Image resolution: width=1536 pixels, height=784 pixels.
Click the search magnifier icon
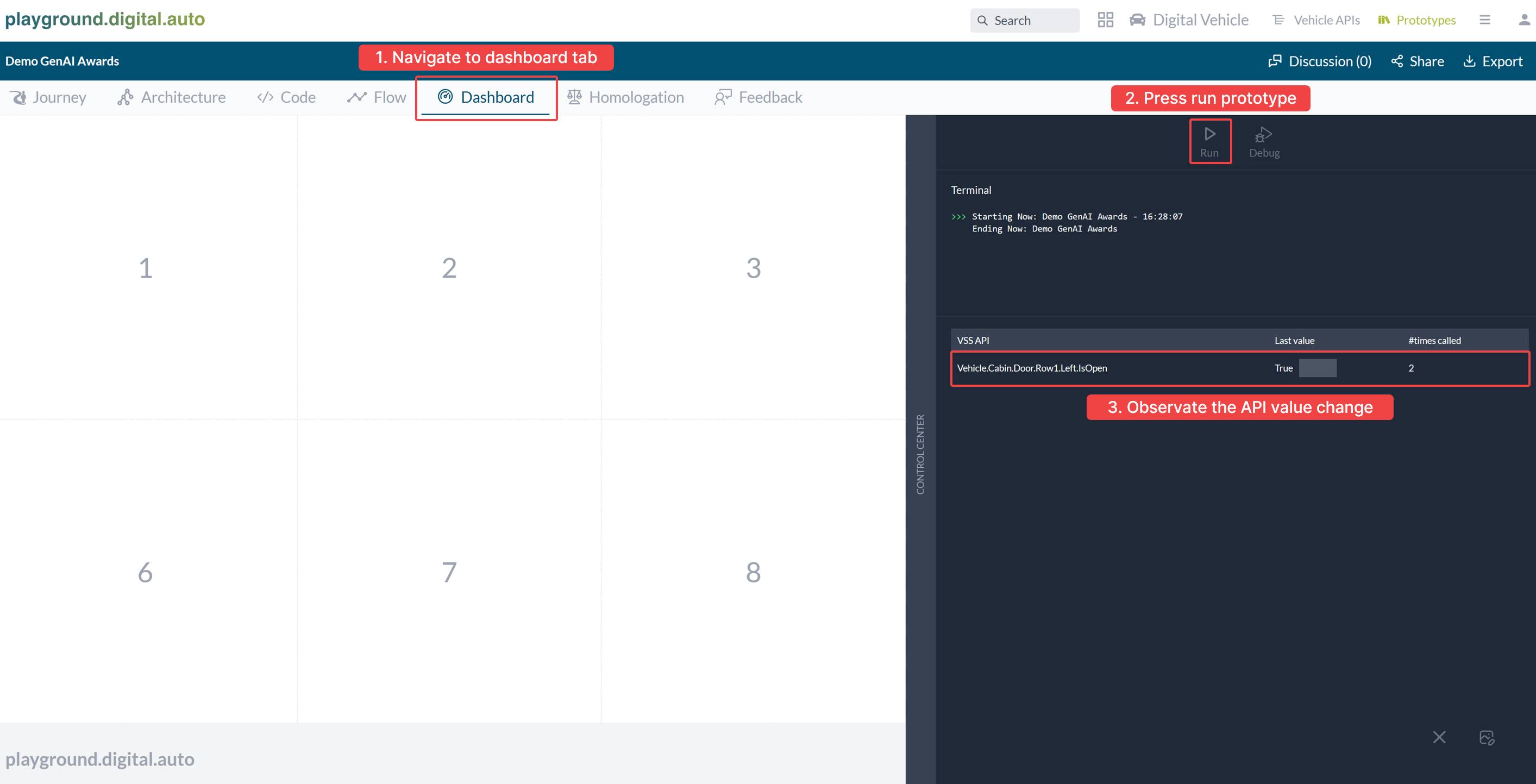point(983,20)
